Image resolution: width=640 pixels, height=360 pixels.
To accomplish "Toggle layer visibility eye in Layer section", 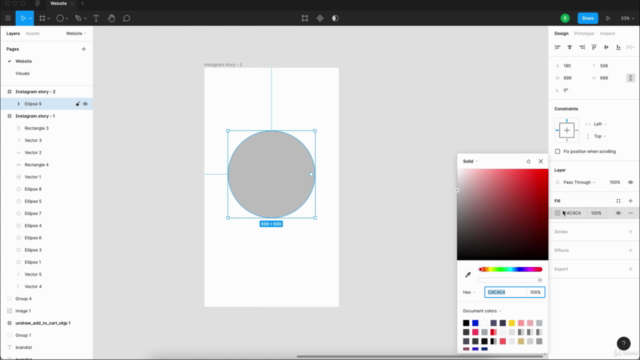I will [x=631, y=182].
